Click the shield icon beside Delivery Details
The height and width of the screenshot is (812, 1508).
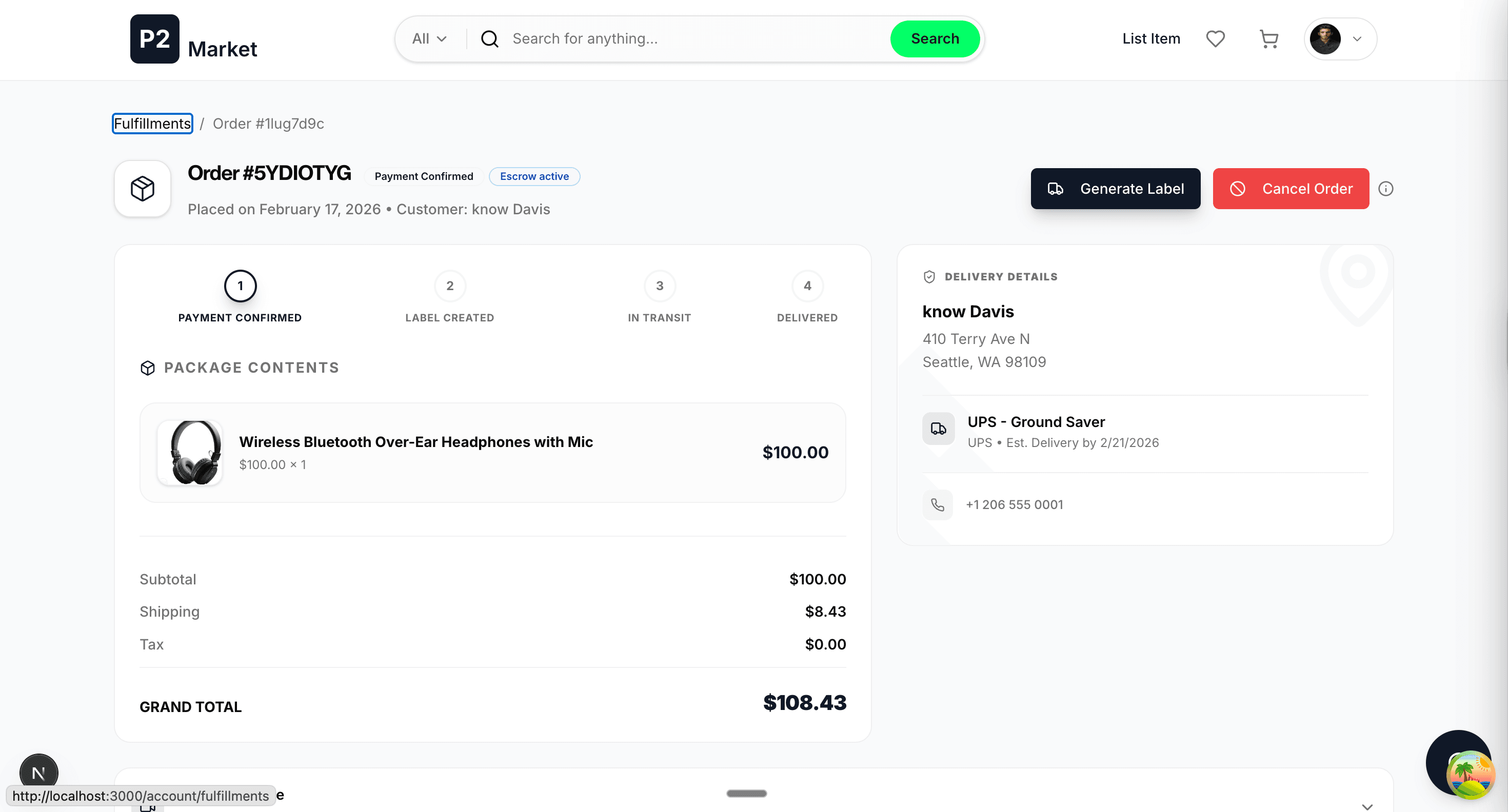click(x=929, y=276)
